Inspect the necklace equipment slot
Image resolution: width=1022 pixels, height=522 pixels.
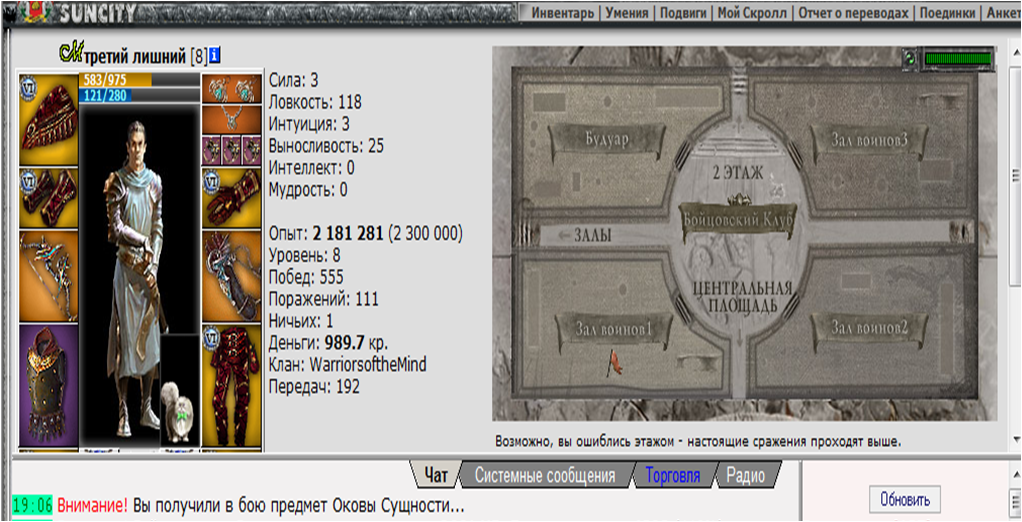point(231,120)
